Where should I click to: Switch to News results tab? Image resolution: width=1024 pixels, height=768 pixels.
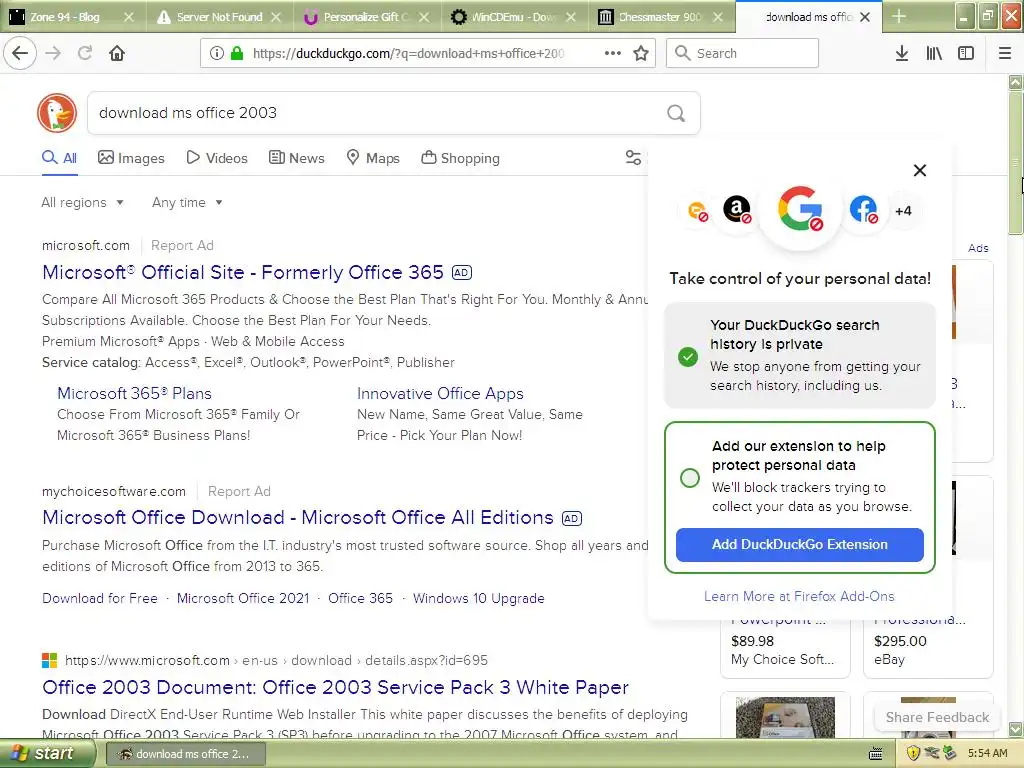pyautogui.click(x=296, y=158)
